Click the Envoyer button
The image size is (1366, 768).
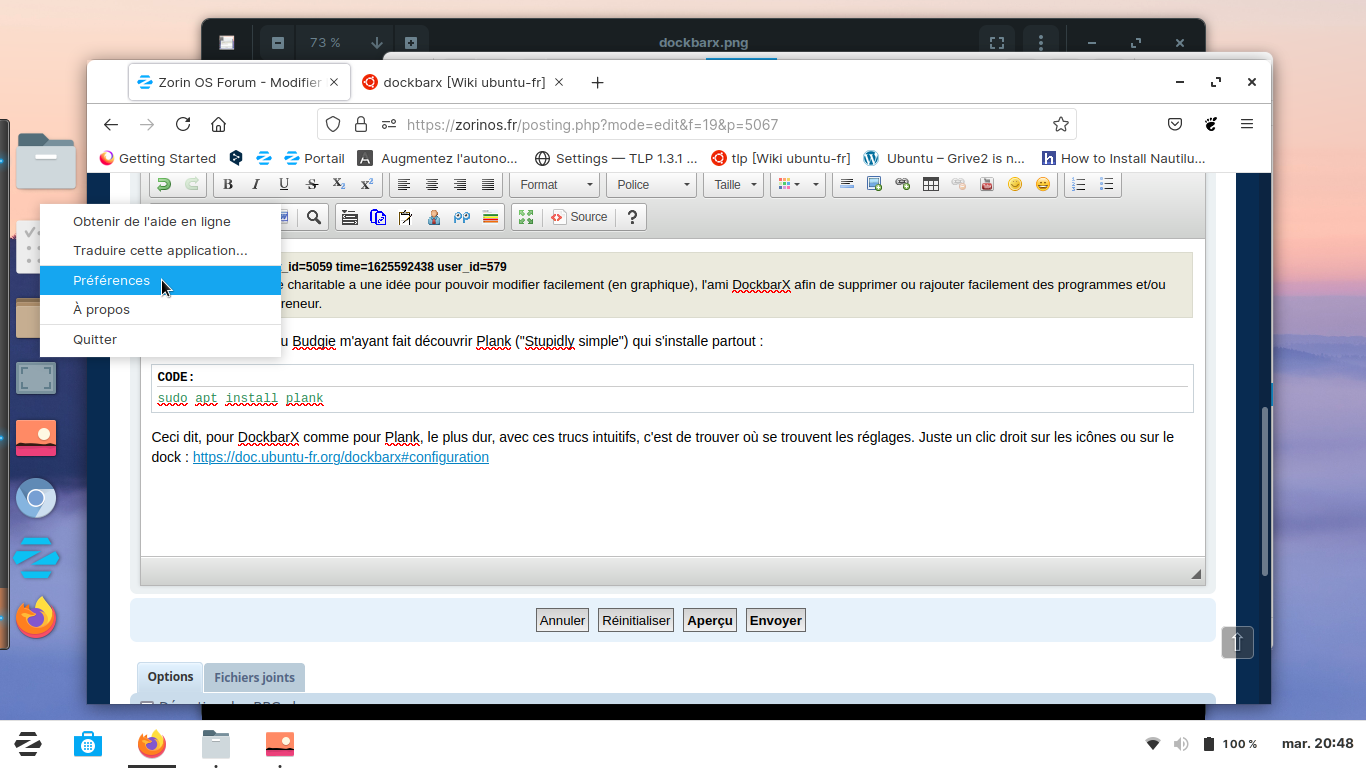pos(775,620)
